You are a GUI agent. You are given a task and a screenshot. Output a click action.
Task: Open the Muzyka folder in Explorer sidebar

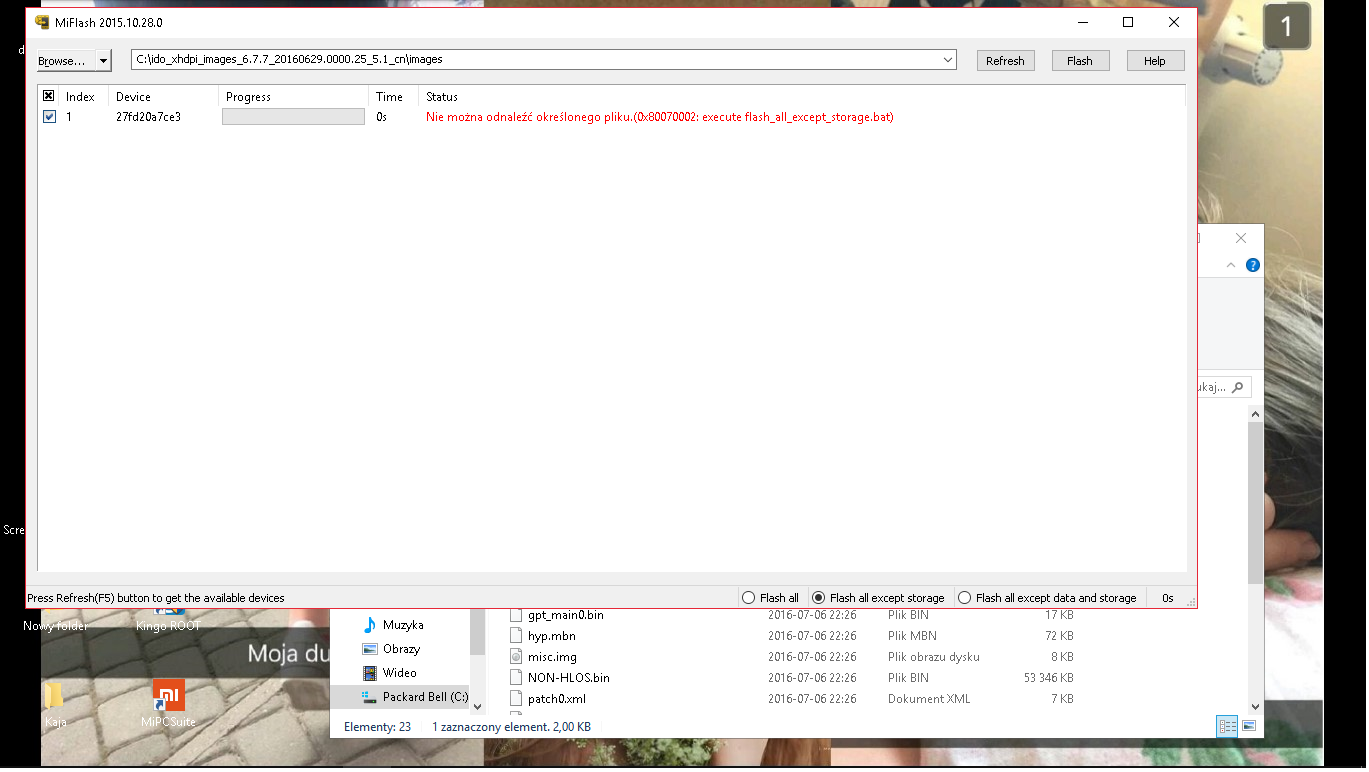click(x=402, y=625)
